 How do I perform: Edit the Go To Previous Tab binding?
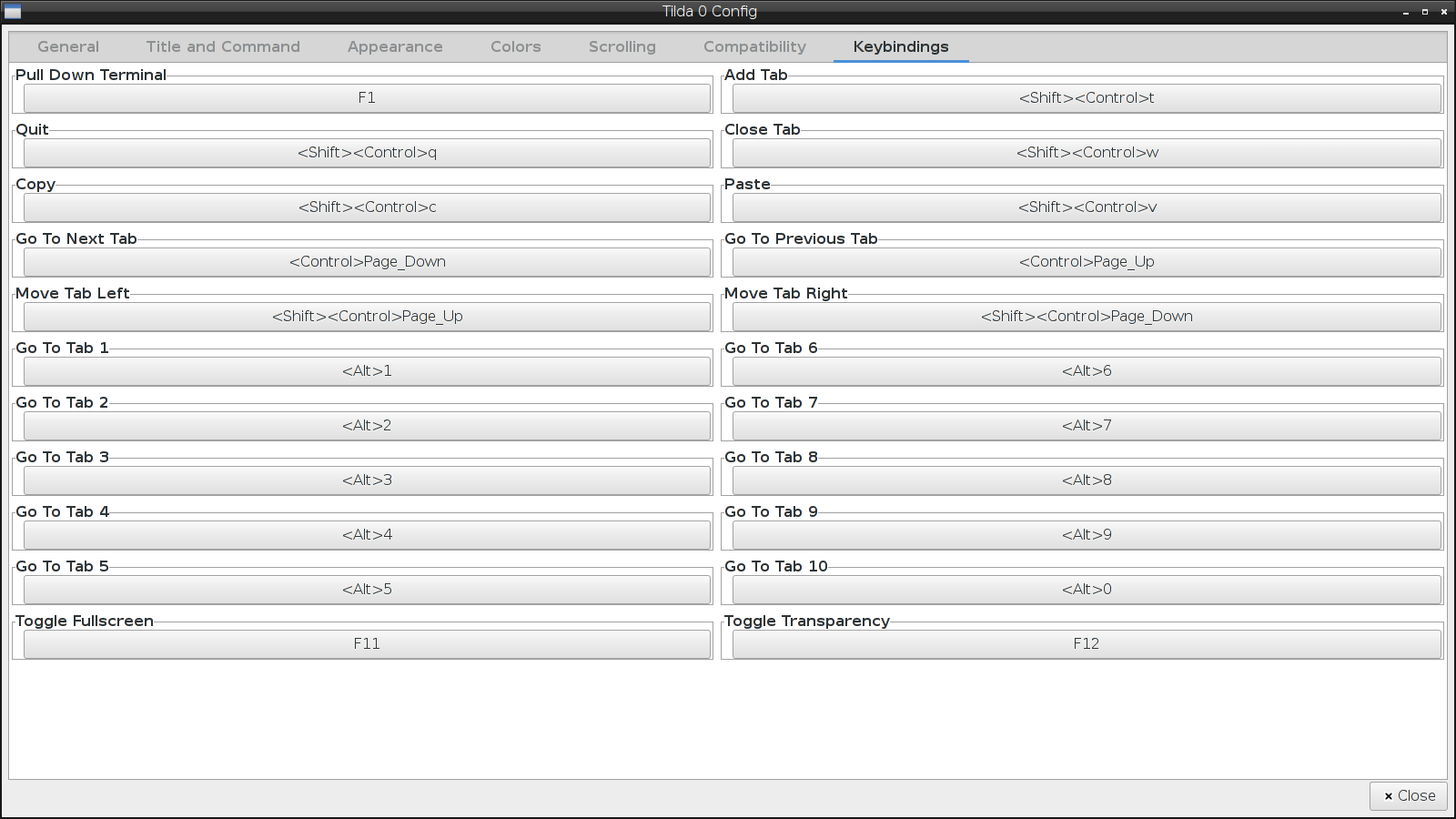pos(1087,262)
